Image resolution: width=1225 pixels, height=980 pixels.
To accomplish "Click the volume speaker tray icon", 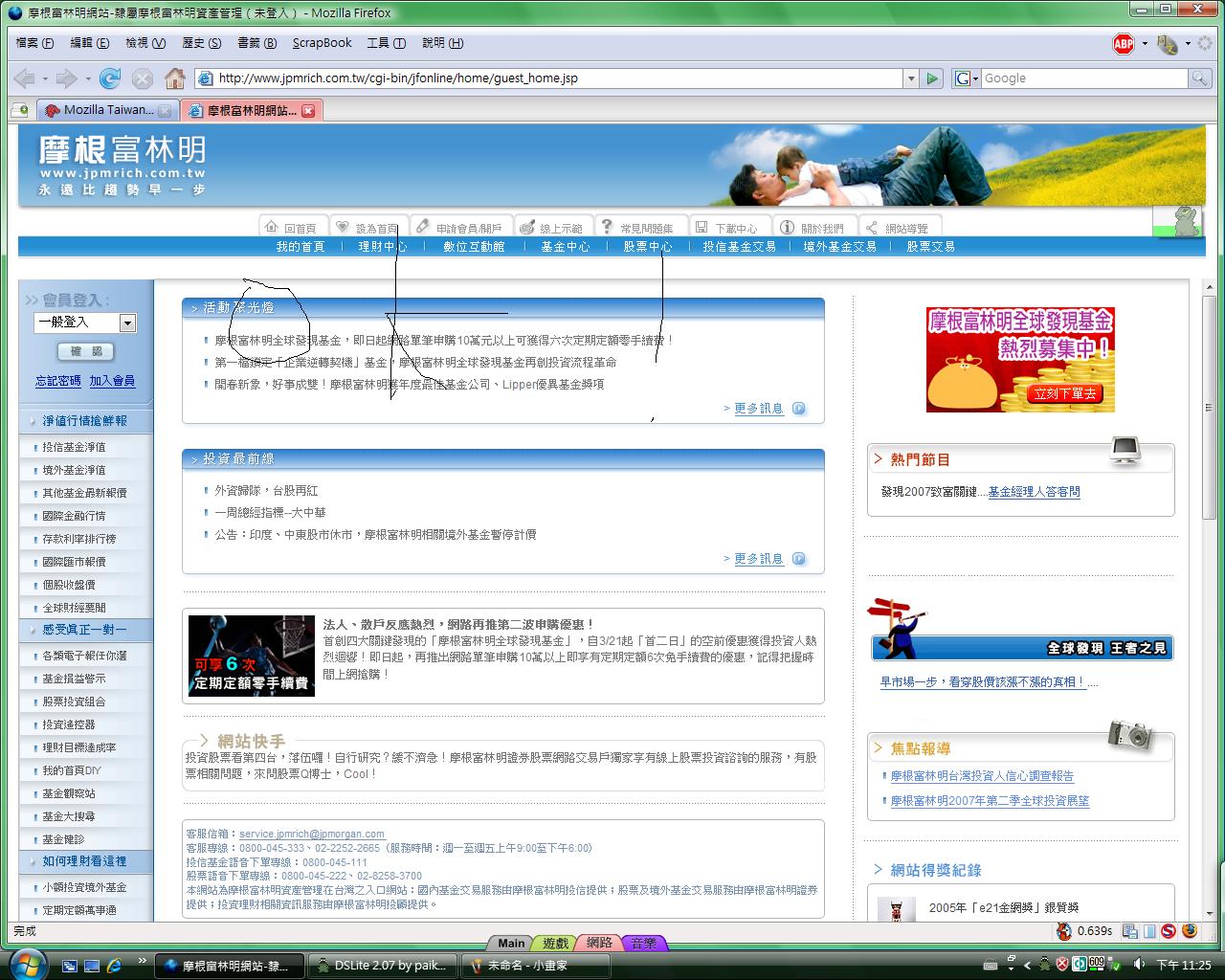I will pos(1139,965).
